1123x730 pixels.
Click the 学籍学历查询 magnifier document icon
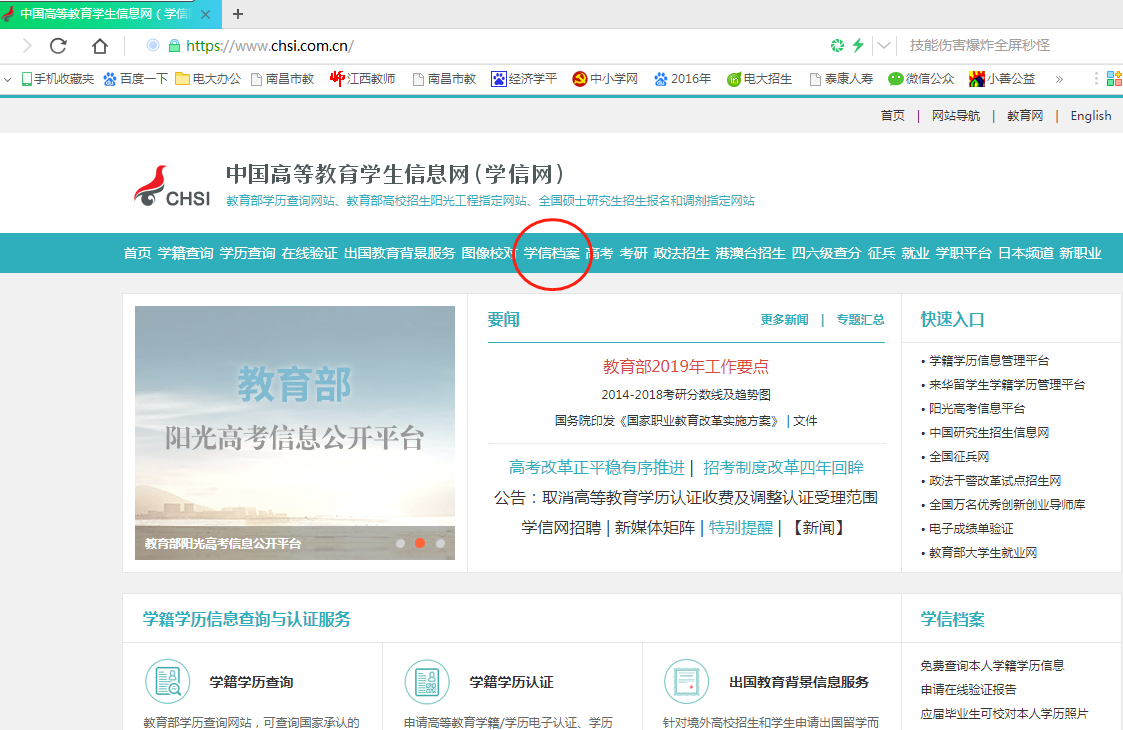167,682
